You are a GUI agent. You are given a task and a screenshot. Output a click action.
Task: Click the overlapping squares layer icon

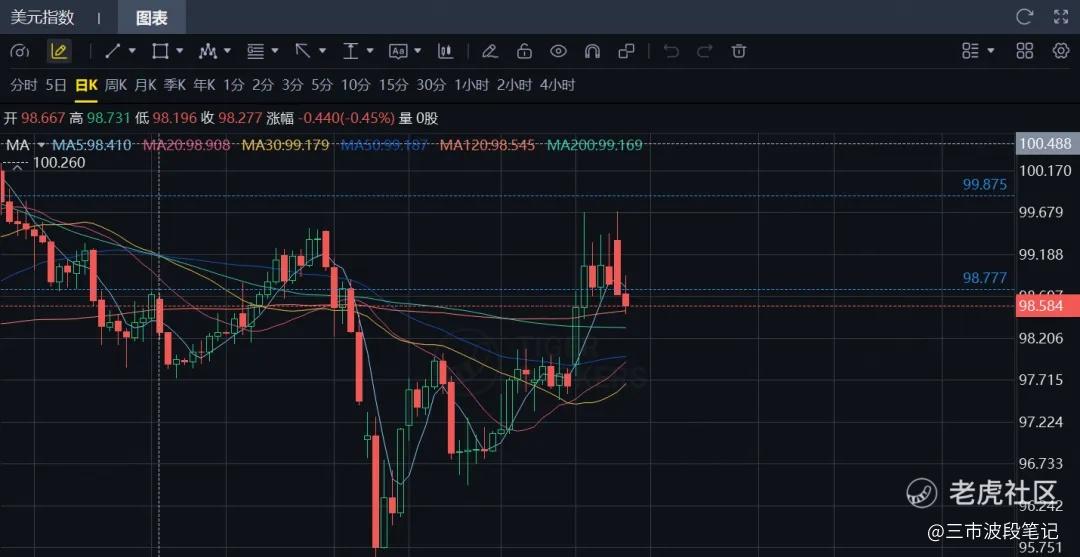626,51
